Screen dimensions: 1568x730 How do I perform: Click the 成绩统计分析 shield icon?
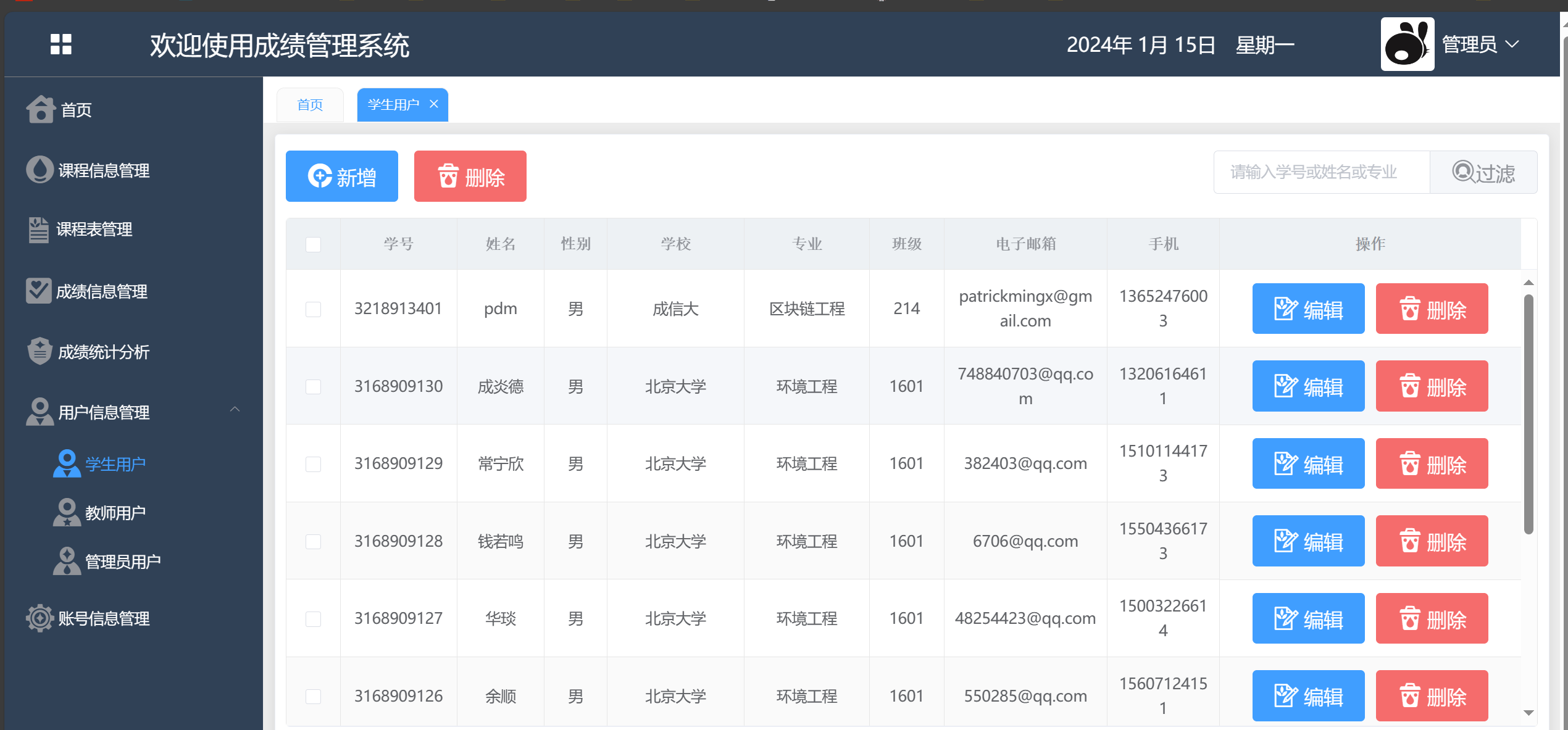tap(40, 351)
